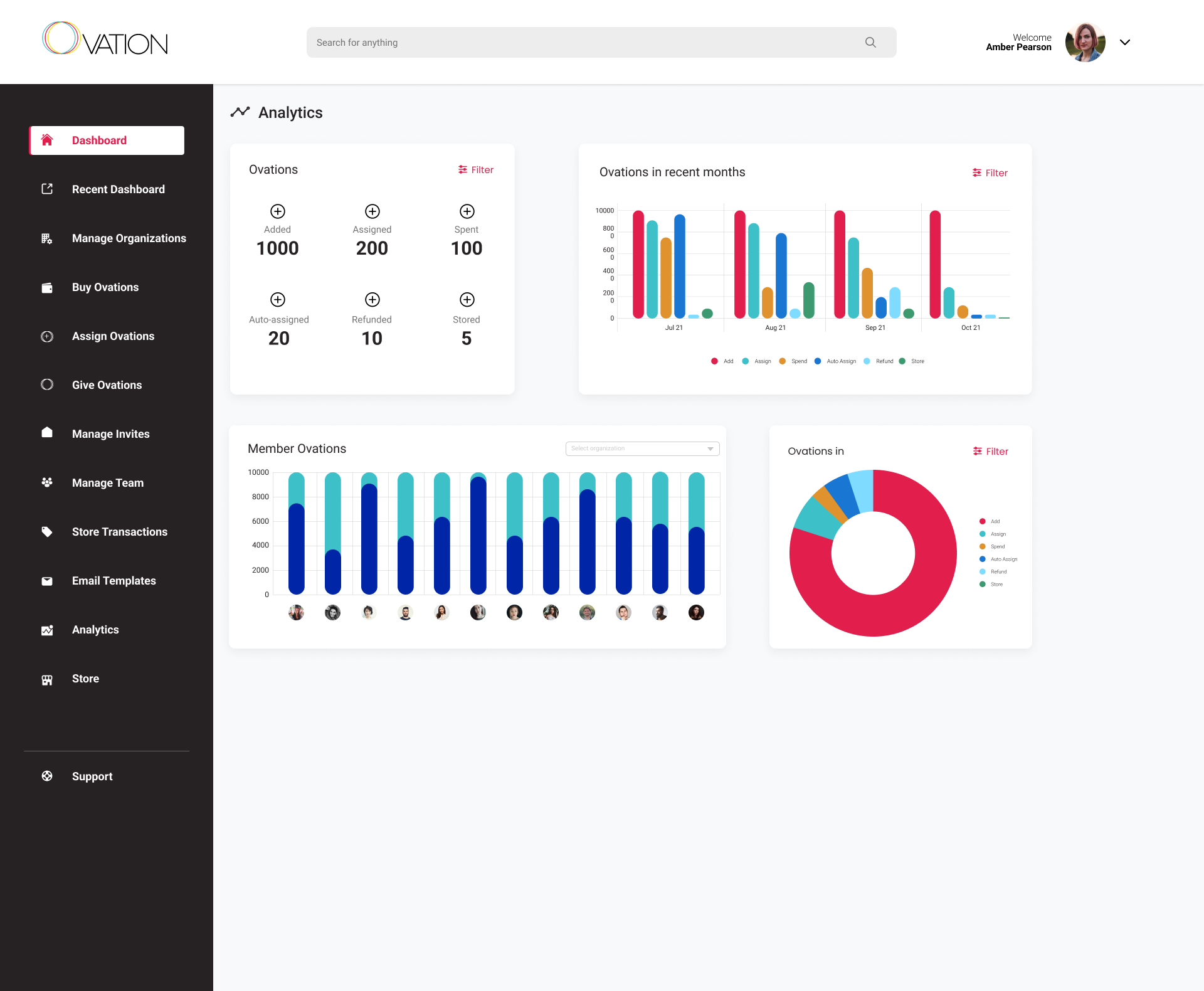This screenshot has height=991, width=1204.
Task: Click the Refund dot in donut chart legend
Action: point(983,571)
